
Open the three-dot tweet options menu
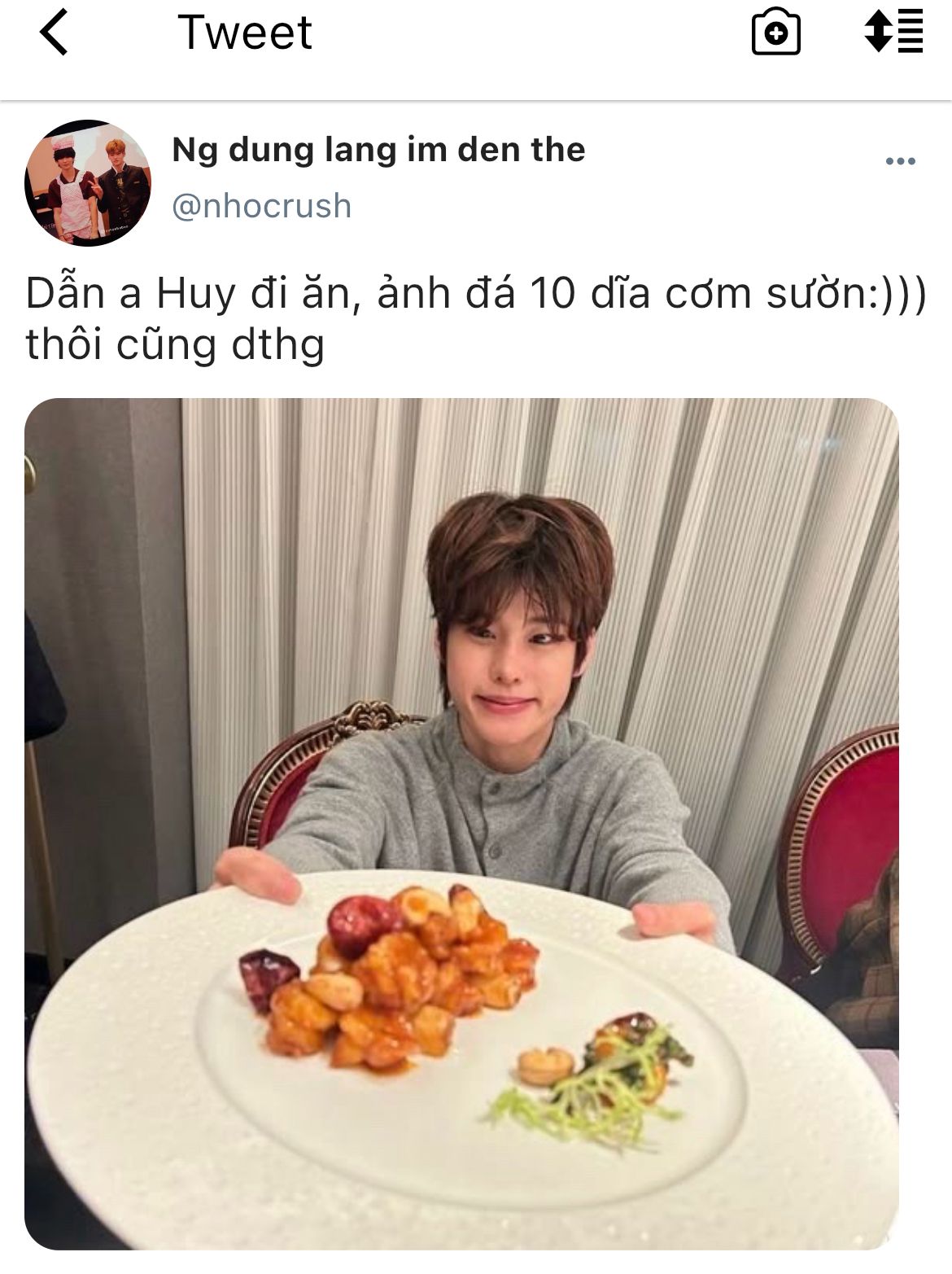[x=901, y=161]
